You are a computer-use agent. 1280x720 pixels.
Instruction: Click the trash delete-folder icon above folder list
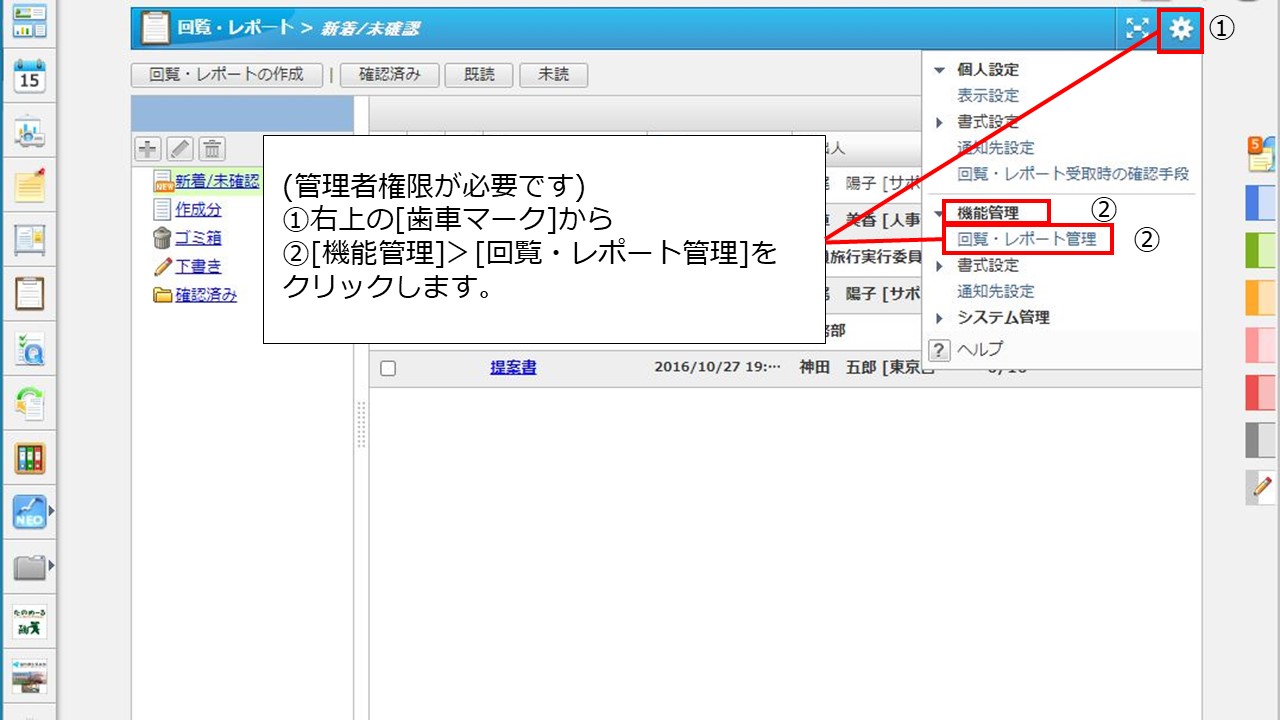pos(211,149)
